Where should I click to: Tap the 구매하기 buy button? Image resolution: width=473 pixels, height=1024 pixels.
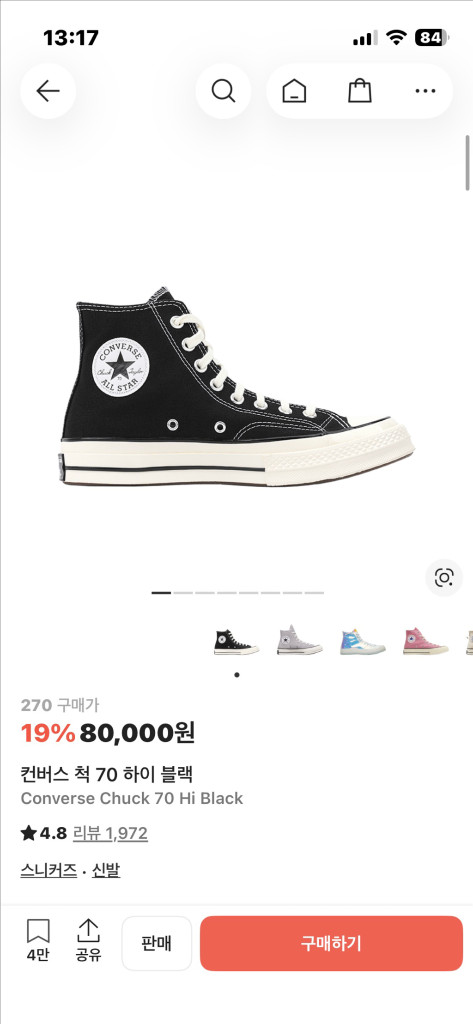(x=331, y=943)
